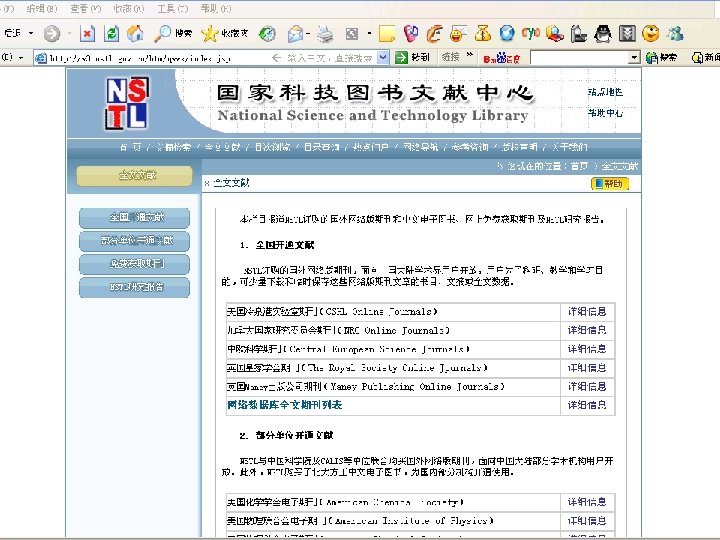The image size is (720, 540).
Task: Open the Search (搜索) magnifier tool
Action: point(172,34)
